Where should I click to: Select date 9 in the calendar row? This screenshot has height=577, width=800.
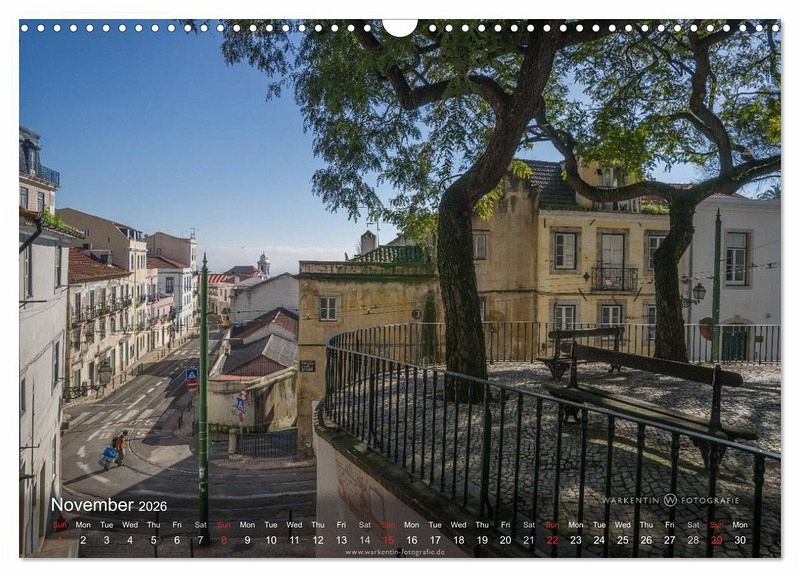click(247, 540)
